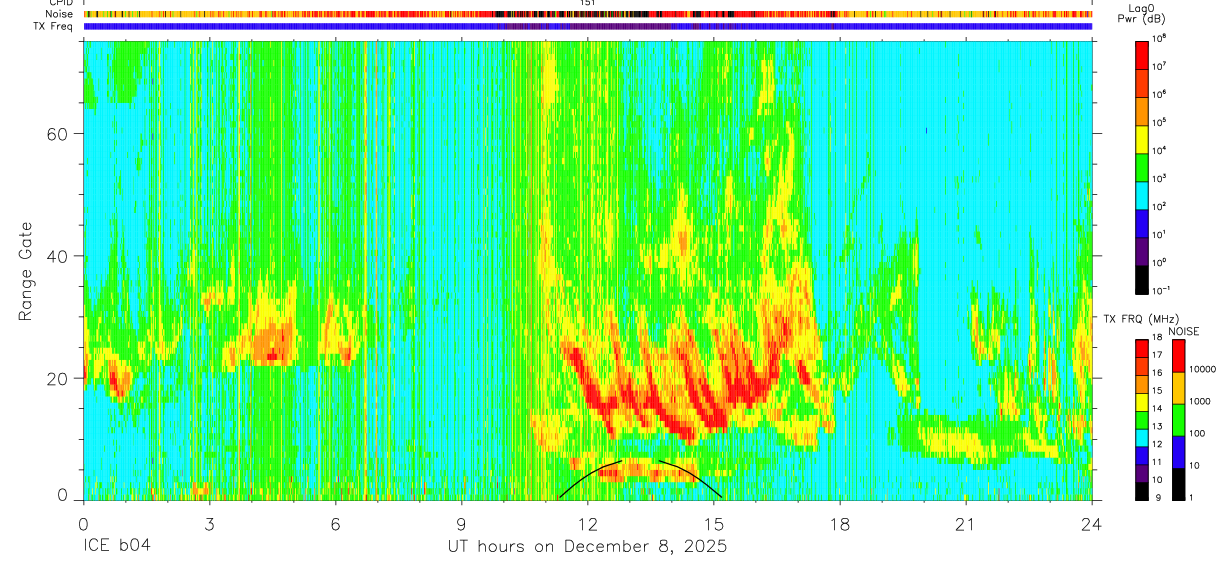Click the '17' label in the TX FRQ legend
Image resolution: width=1228 pixels, height=567 pixels.
1158,356
